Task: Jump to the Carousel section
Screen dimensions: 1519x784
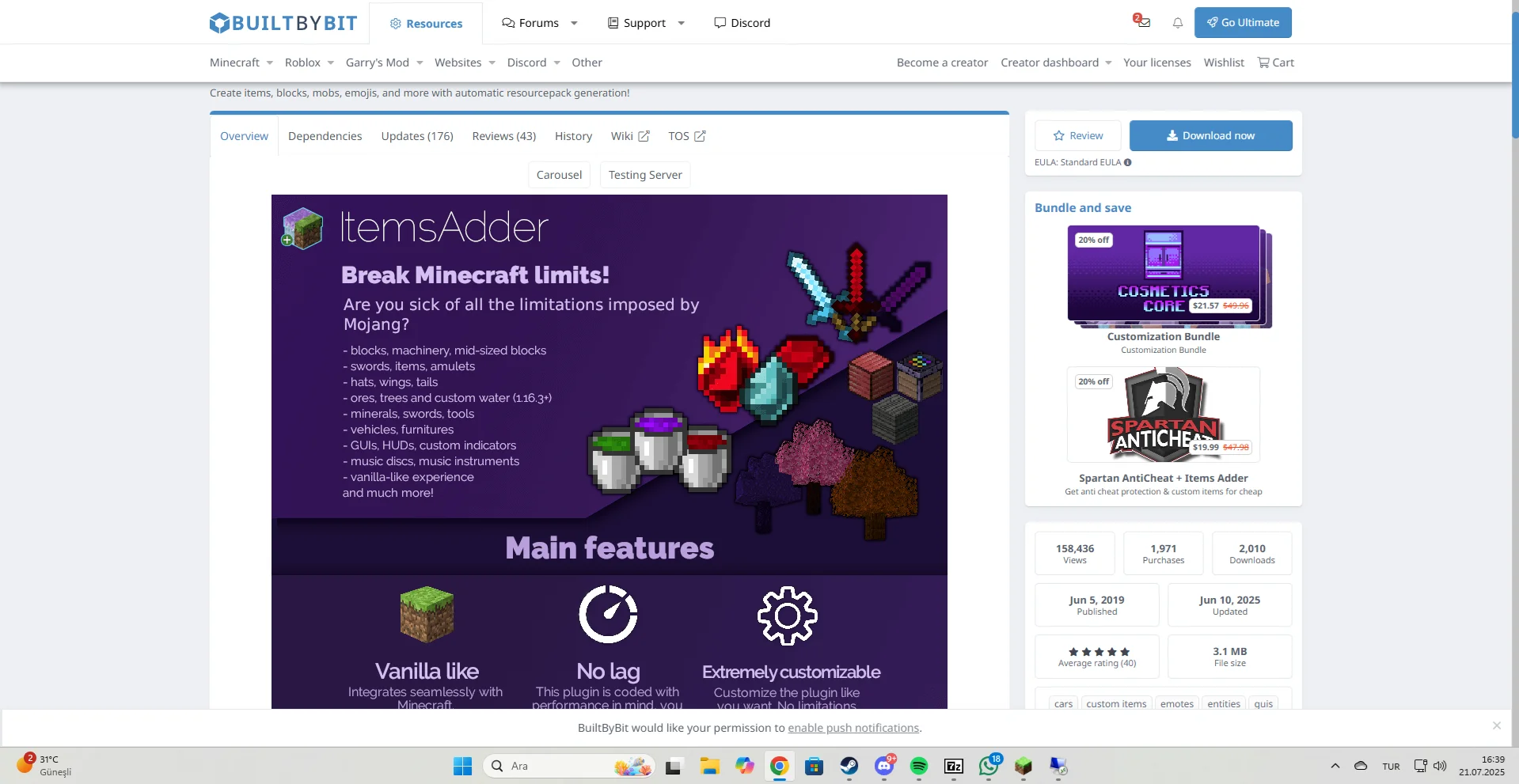Action: (559, 175)
